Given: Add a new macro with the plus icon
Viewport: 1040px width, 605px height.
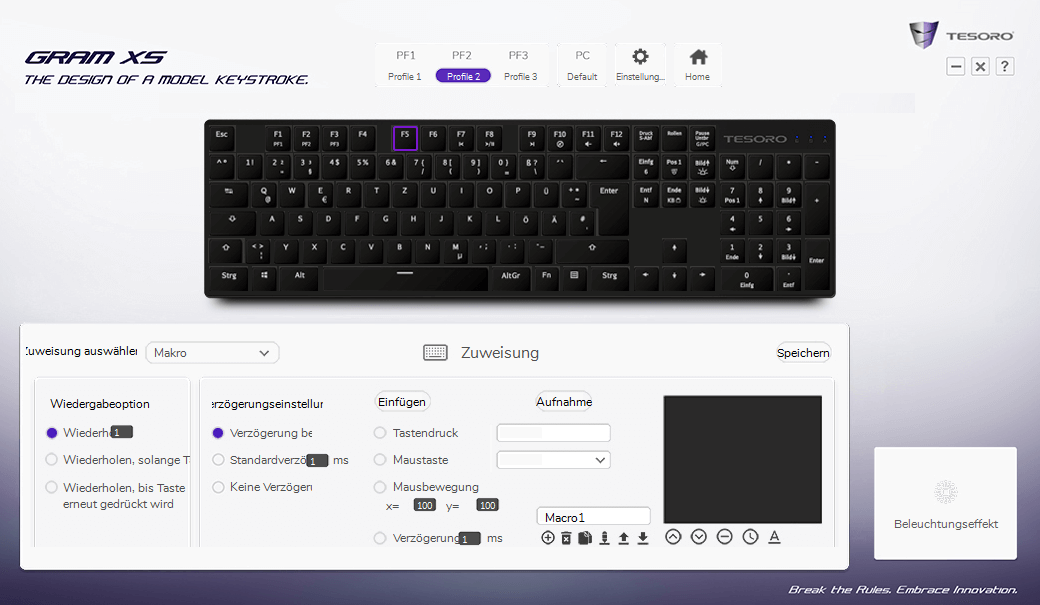Looking at the screenshot, I should (548, 537).
